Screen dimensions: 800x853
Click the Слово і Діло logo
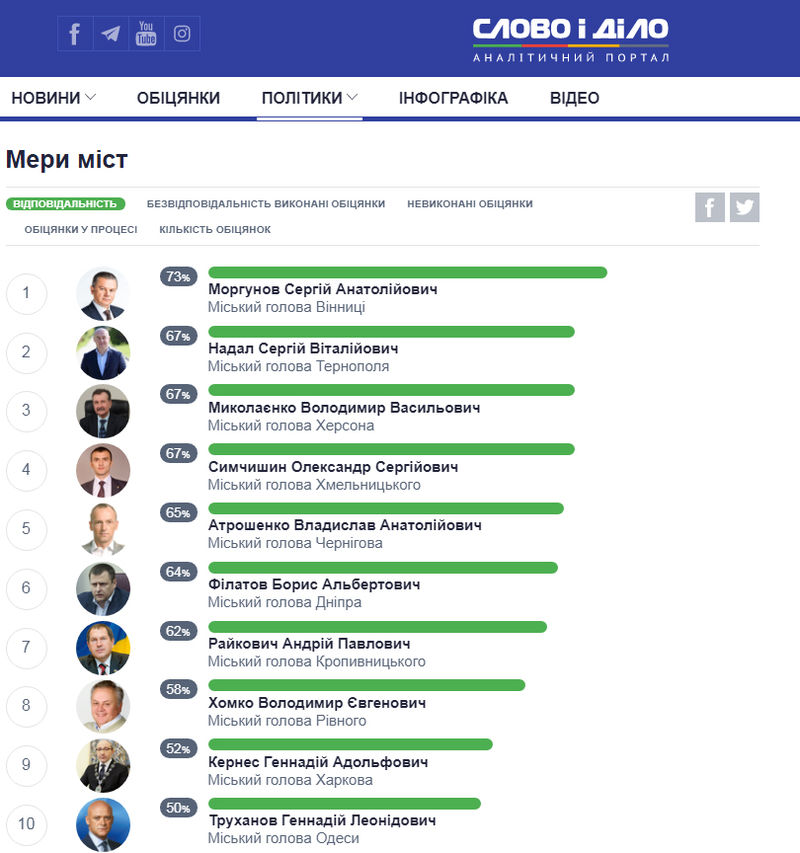pyautogui.click(x=571, y=40)
